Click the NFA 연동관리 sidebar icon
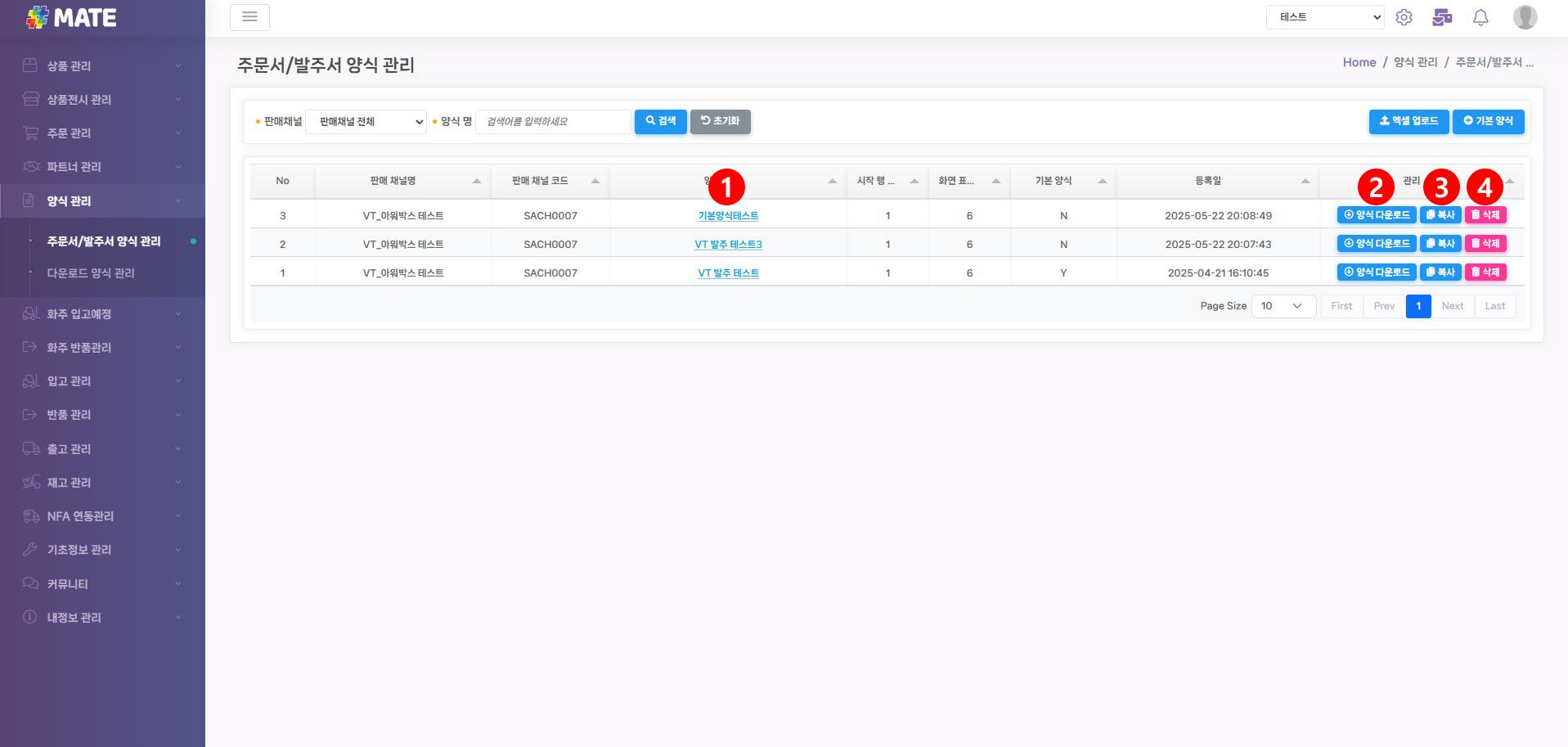This screenshot has width=1568, height=747. pyautogui.click(x=30, y=515)
